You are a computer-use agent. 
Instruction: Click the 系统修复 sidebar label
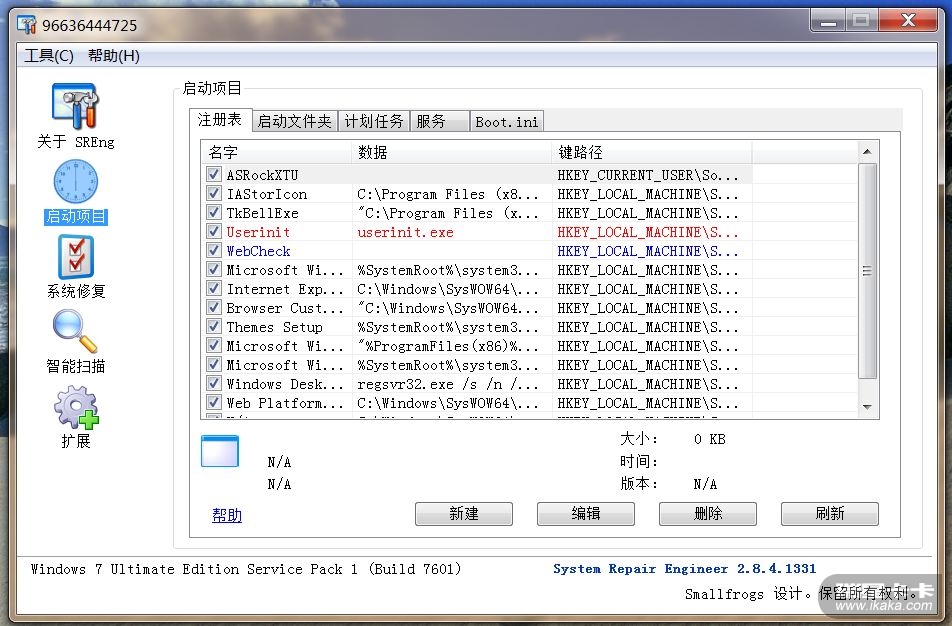76,291
